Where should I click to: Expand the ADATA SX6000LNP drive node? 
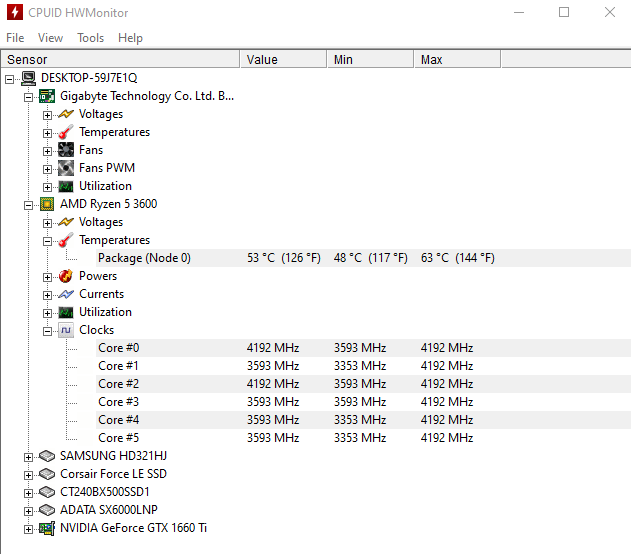pyautogui.click(x=28, y=511)
